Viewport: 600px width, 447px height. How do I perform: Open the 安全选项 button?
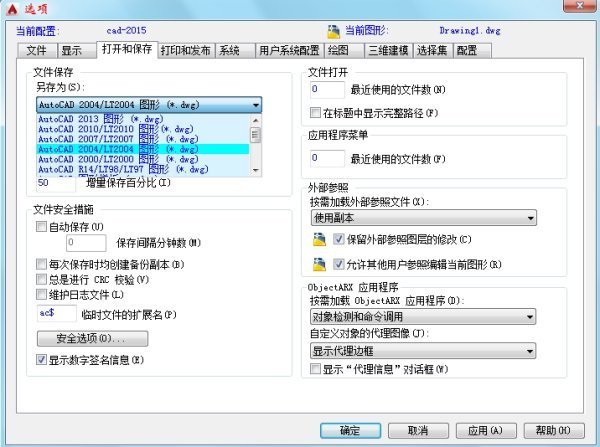point(92,339)
